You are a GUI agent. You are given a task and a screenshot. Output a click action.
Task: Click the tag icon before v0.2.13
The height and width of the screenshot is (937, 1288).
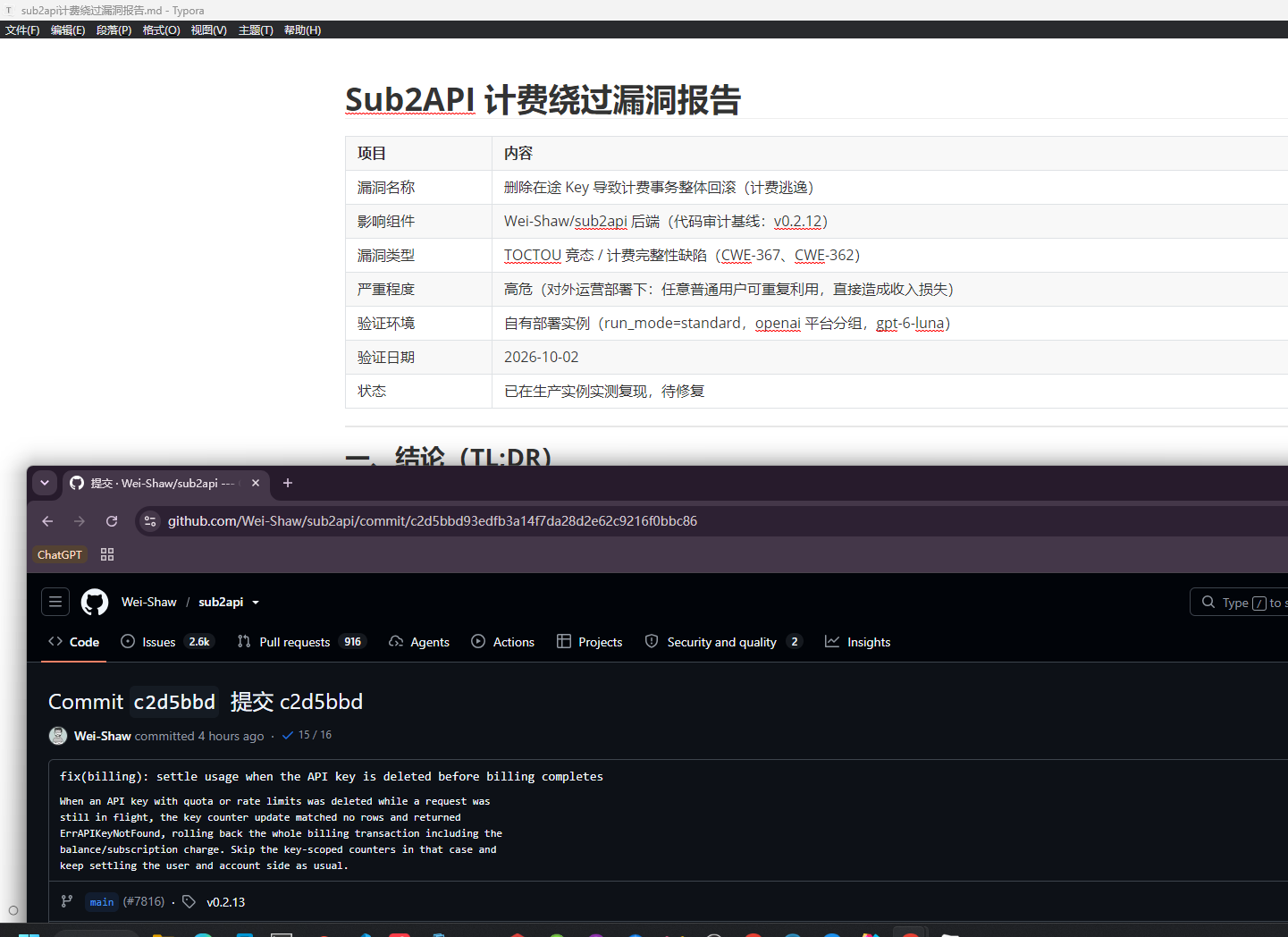click(189, 901)
